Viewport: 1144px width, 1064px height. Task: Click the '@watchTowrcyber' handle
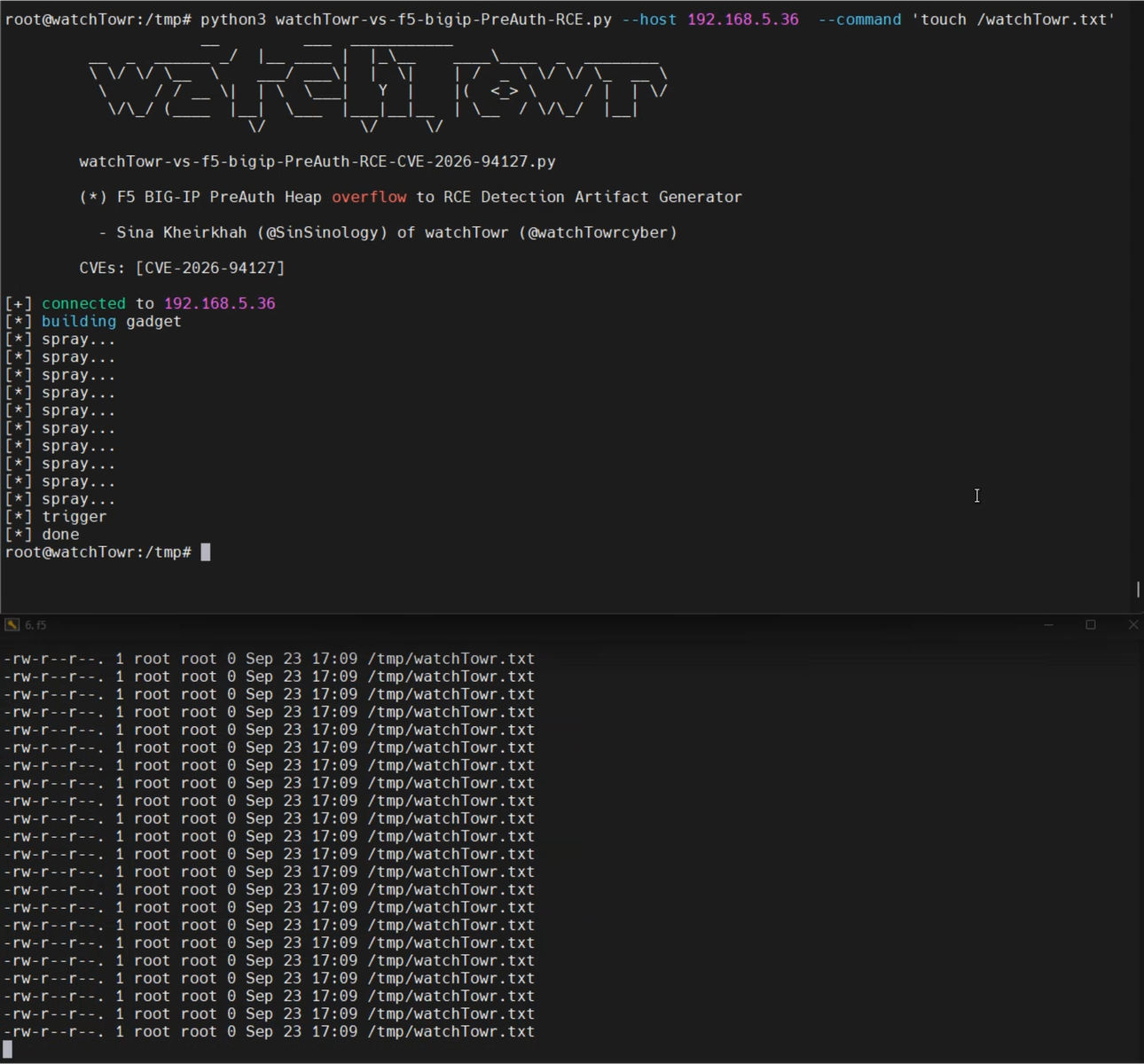[598, 232]
